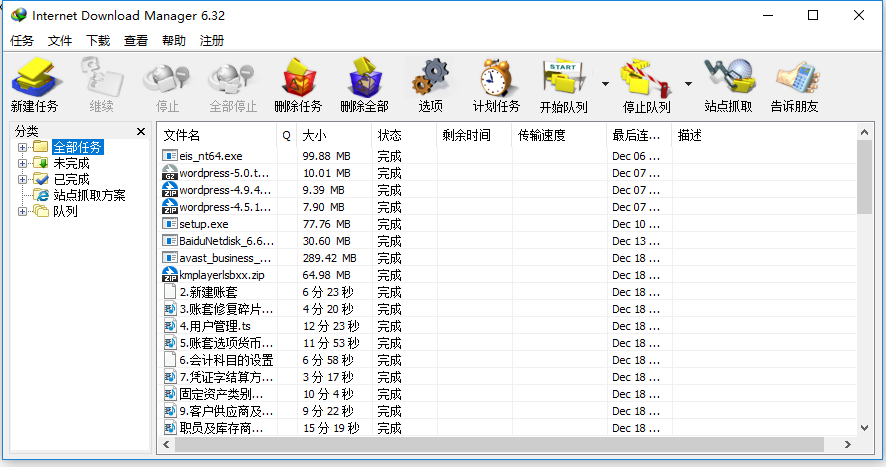Click the 全部停止 toolbar icon
886x467 pixels.
point(232,77)
